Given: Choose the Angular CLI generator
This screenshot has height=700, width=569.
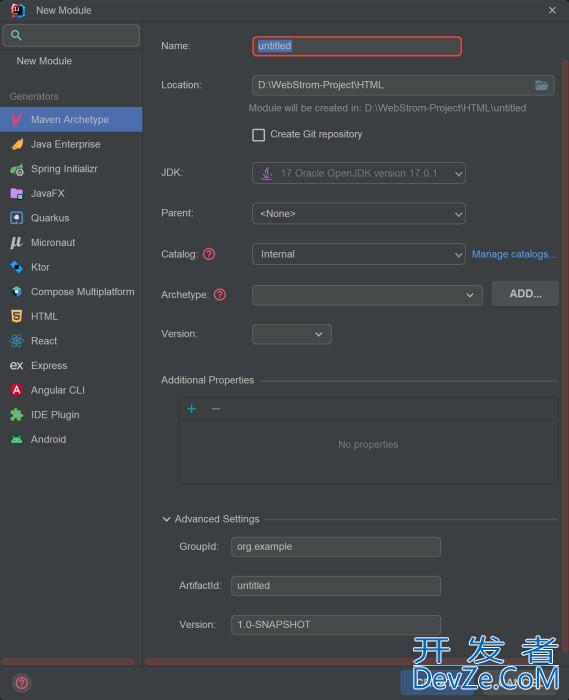Looking at the screenshot, I should (71, 390).
